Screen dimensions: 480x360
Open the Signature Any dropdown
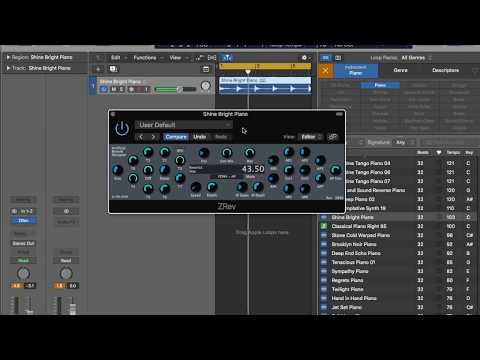(404, 142)
